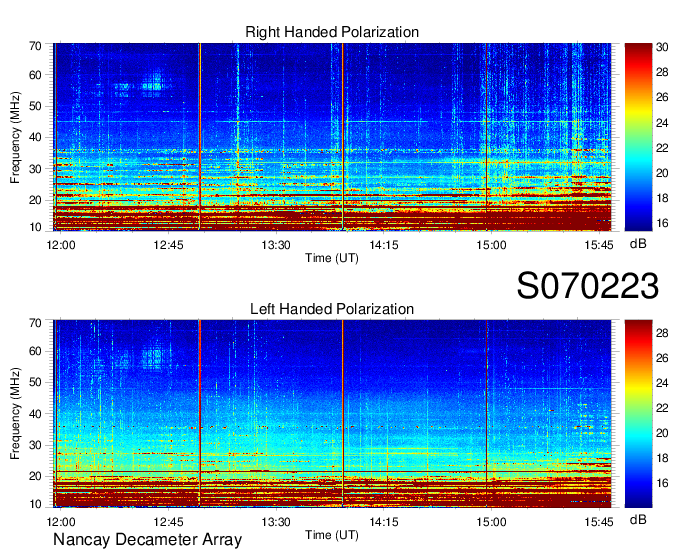The width and height of the screenshot is (680, 552).
Task: Select the right-handed plot color bar
Action: tap(638, 137)
